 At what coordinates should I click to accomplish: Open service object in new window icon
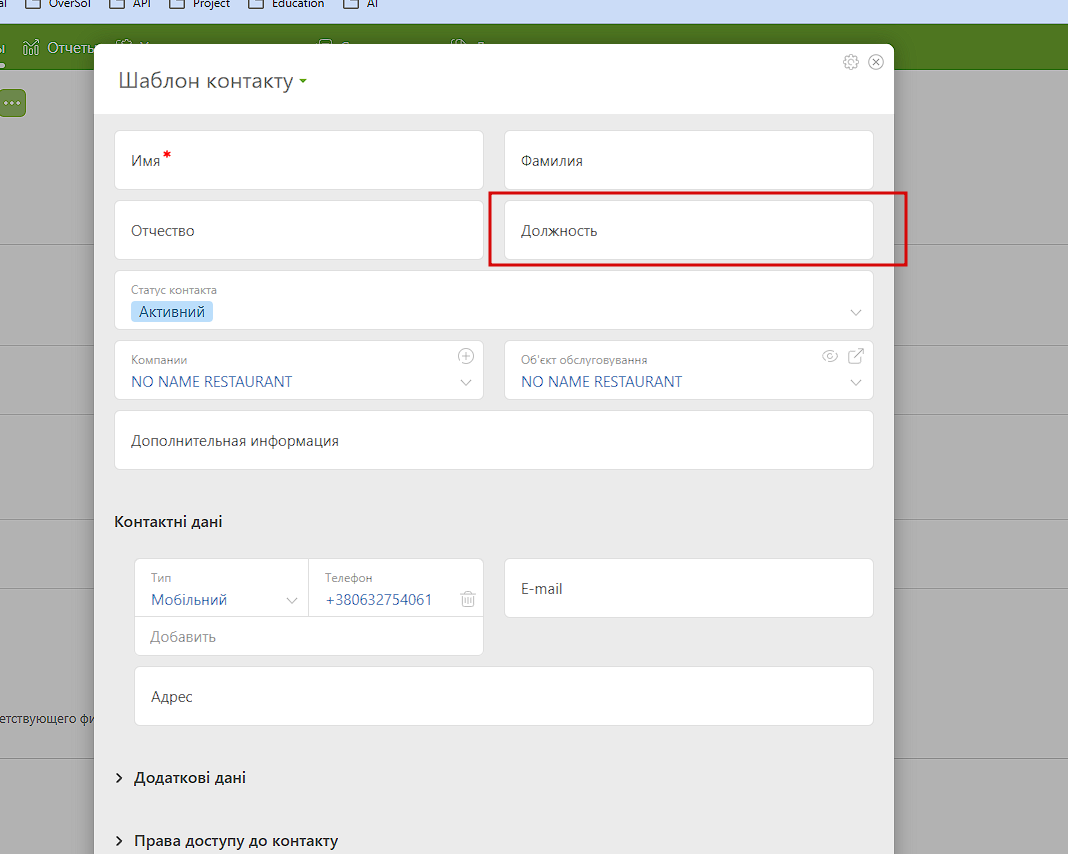(x=856, y=356)
